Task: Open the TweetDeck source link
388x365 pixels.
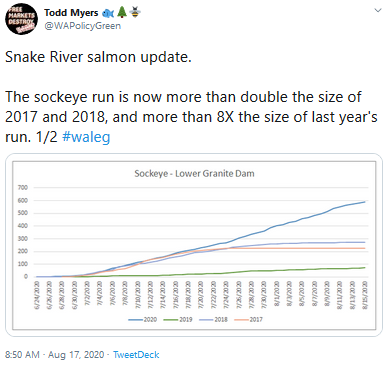Action: point(136,354)
